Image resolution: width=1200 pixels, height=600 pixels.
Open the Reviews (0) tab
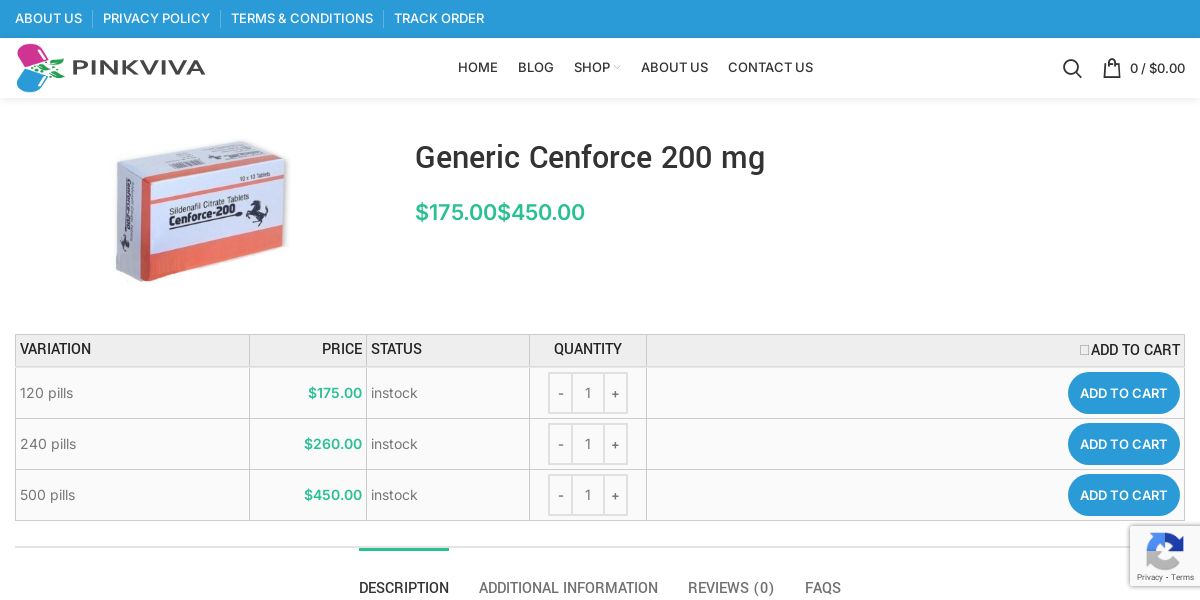click(x=731, y=588)
